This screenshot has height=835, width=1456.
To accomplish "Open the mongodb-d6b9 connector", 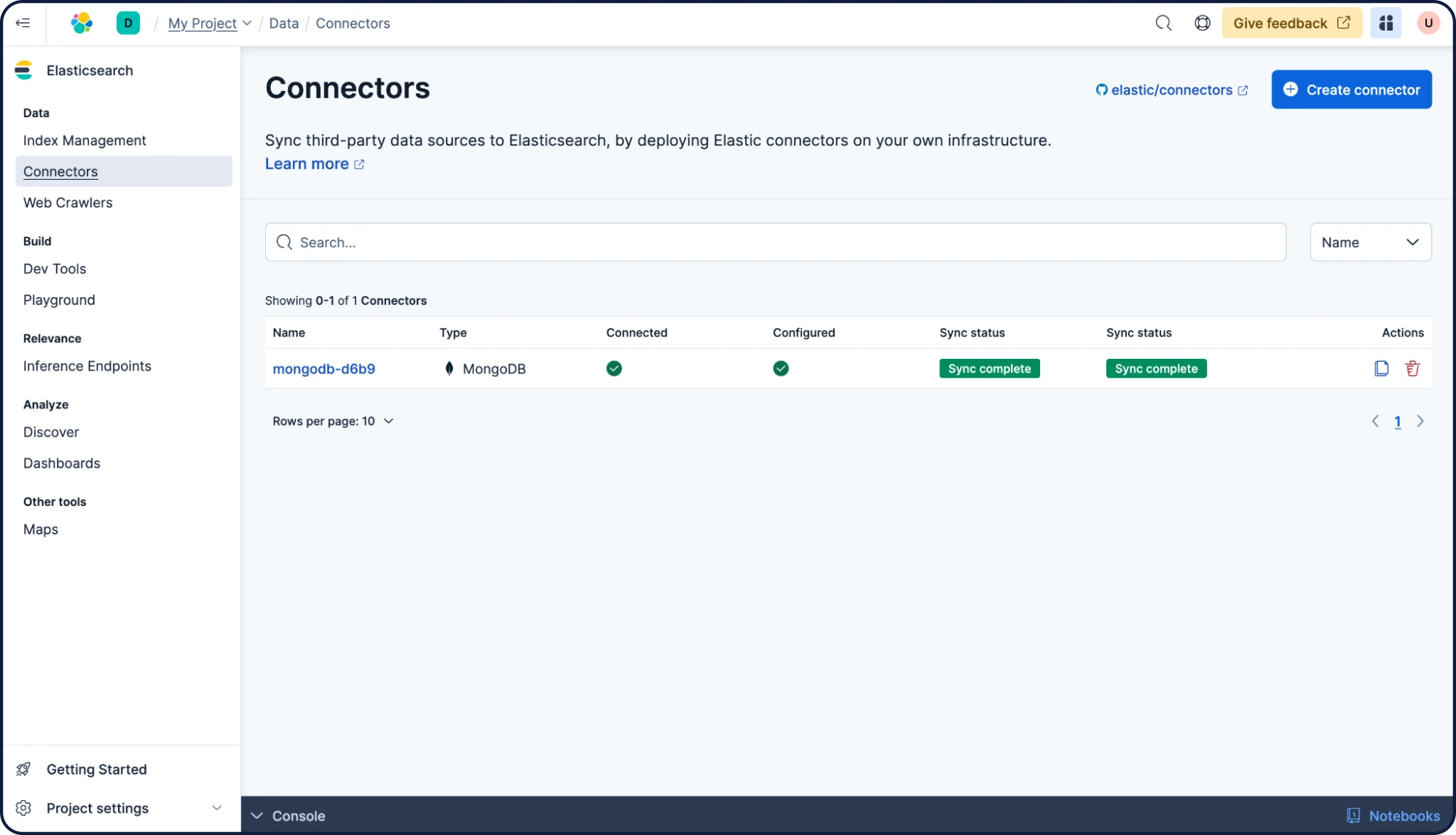I will click(x=323, y=369).
